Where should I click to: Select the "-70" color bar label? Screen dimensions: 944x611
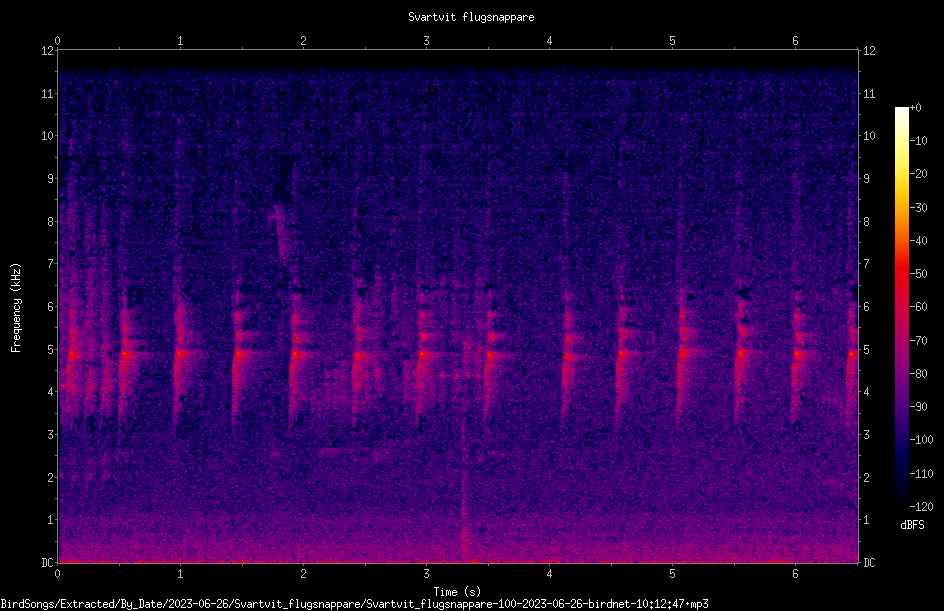[x=919, y=341]
